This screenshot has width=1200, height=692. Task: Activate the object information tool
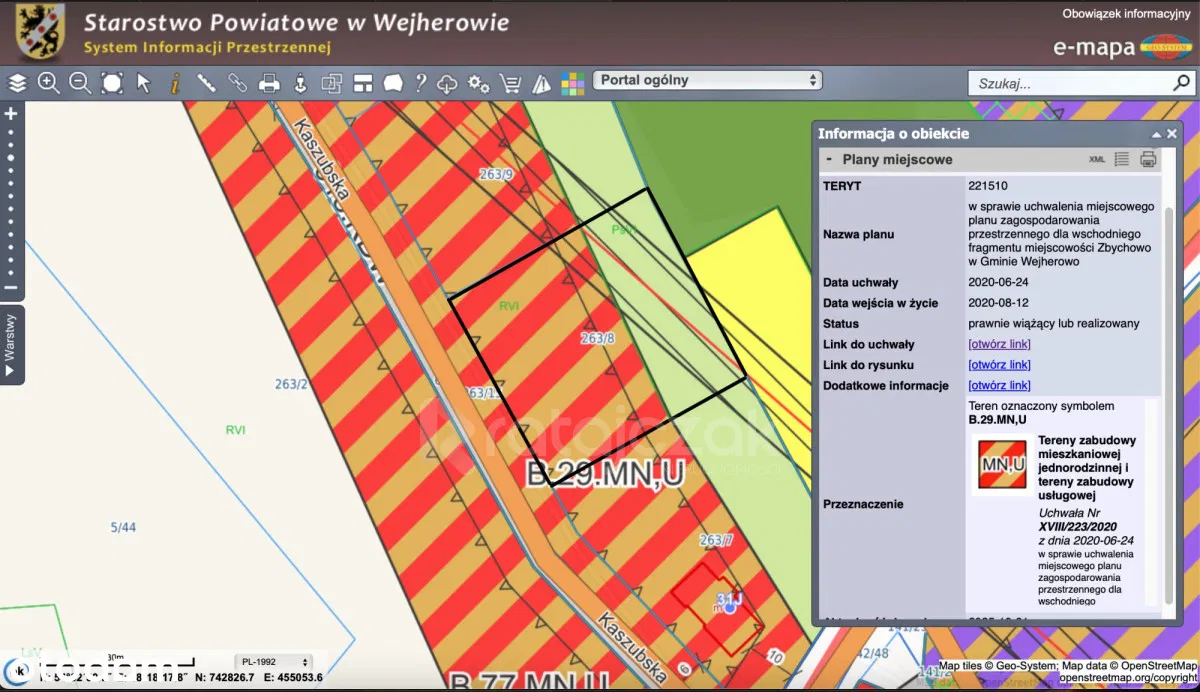coord(175,83)
